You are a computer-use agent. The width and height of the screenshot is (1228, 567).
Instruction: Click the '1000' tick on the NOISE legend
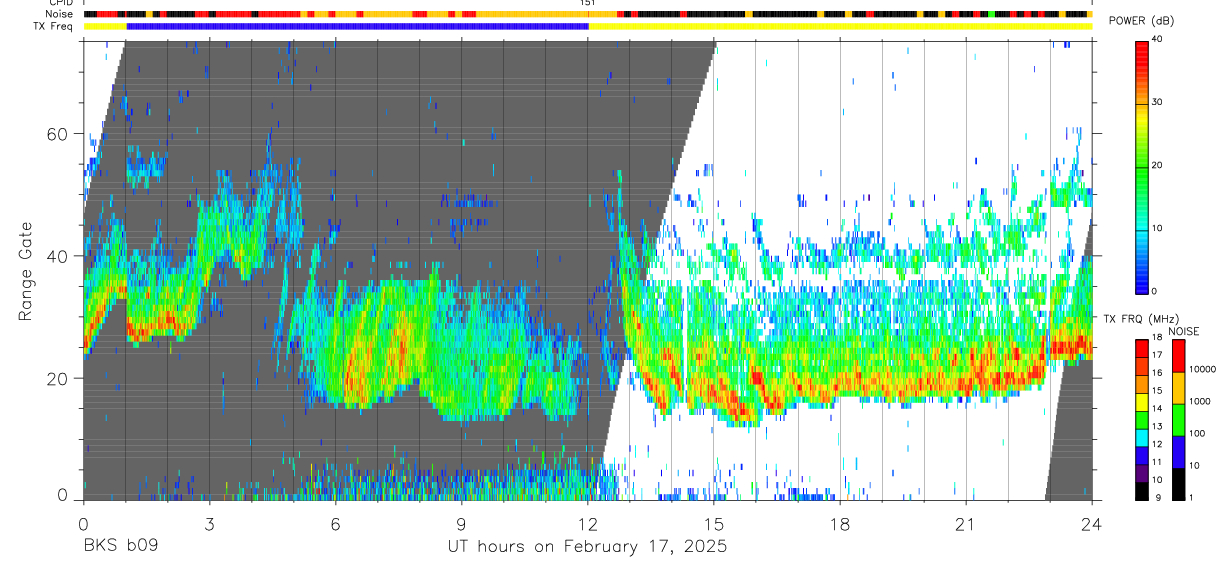tap(1200, 403)
